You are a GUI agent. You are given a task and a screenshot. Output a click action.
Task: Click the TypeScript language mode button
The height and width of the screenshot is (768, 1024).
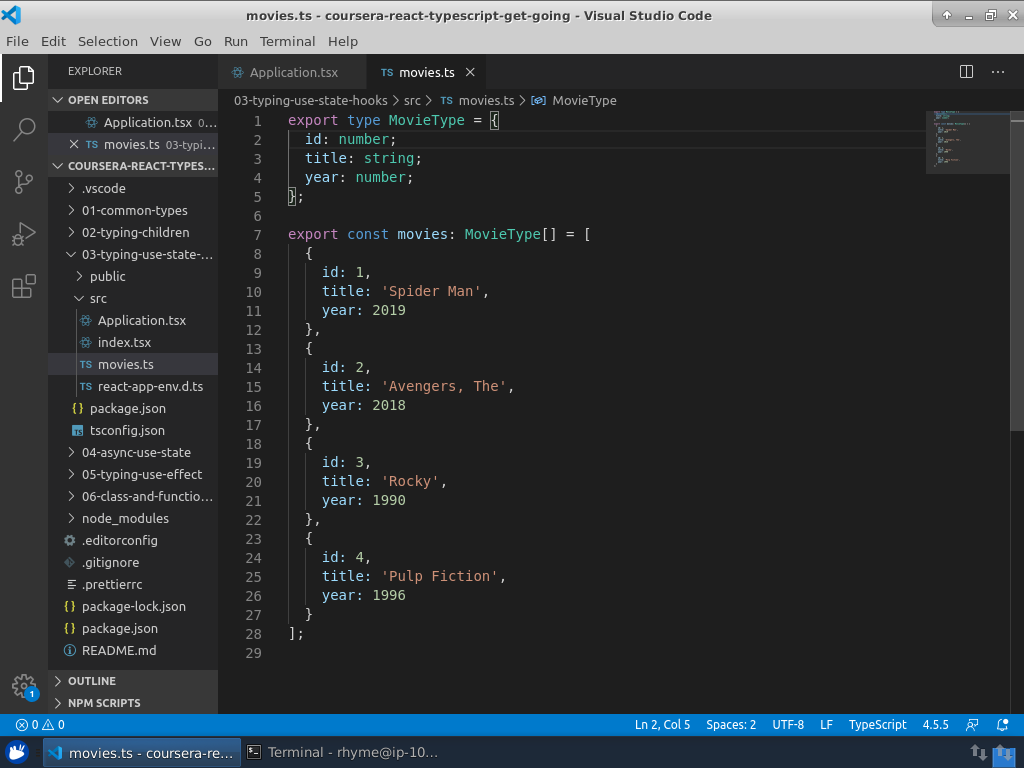point(877,725)
